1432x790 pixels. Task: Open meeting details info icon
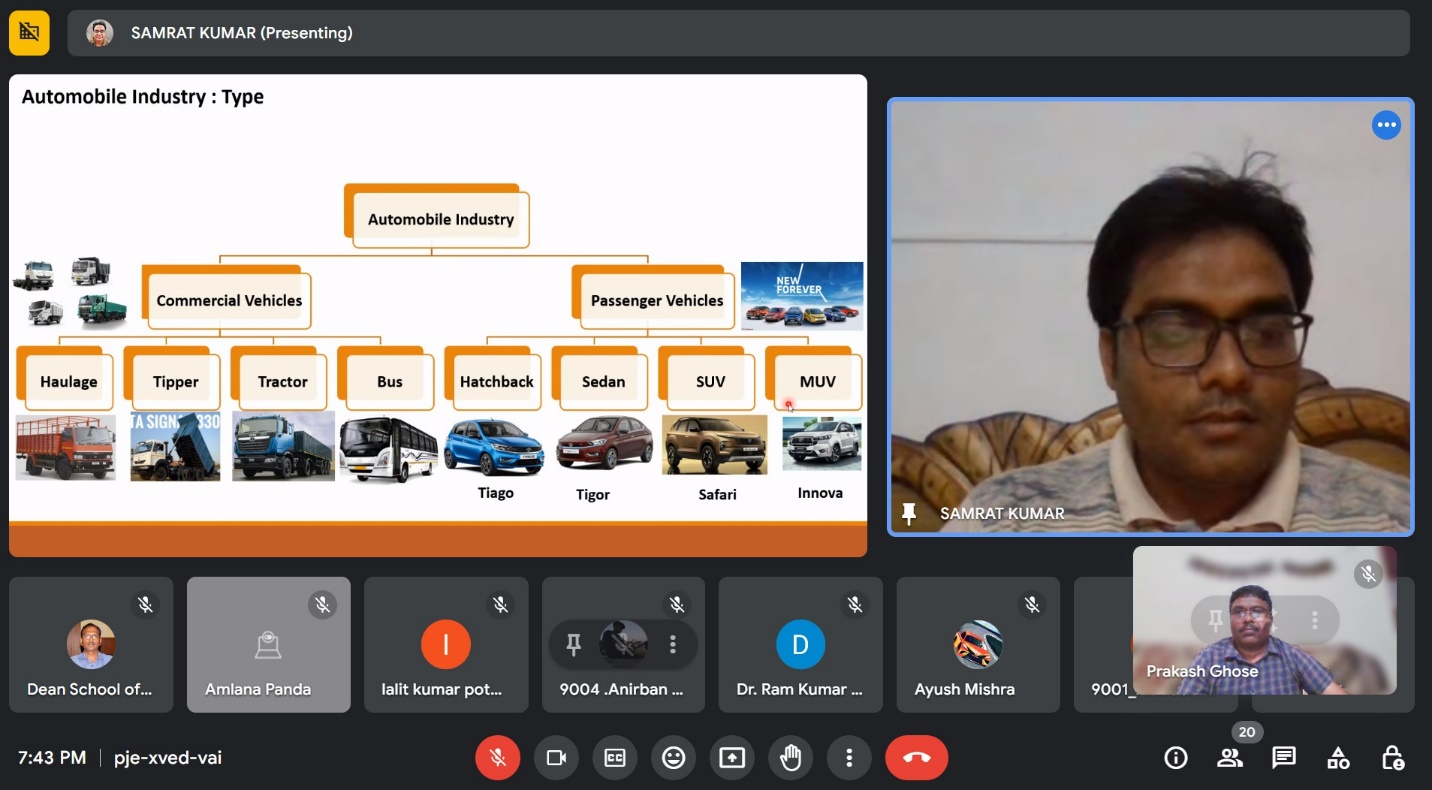pyautogui.click(x=1176, y=758)
